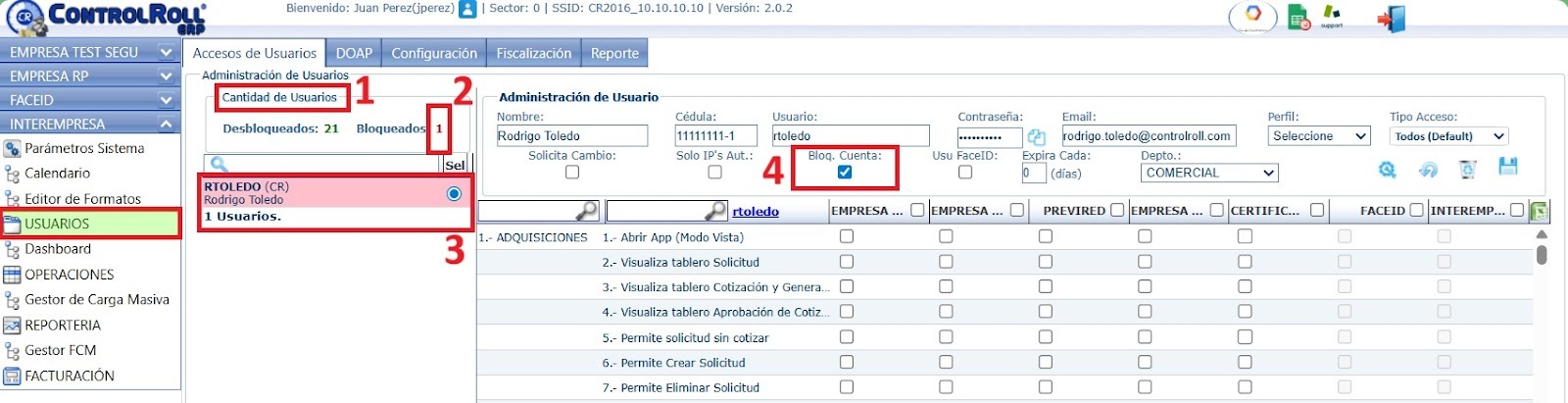Uncheck the Bloq. Cuenta checkbox
Screen dimensions: 1568x403
click(845, 173)
